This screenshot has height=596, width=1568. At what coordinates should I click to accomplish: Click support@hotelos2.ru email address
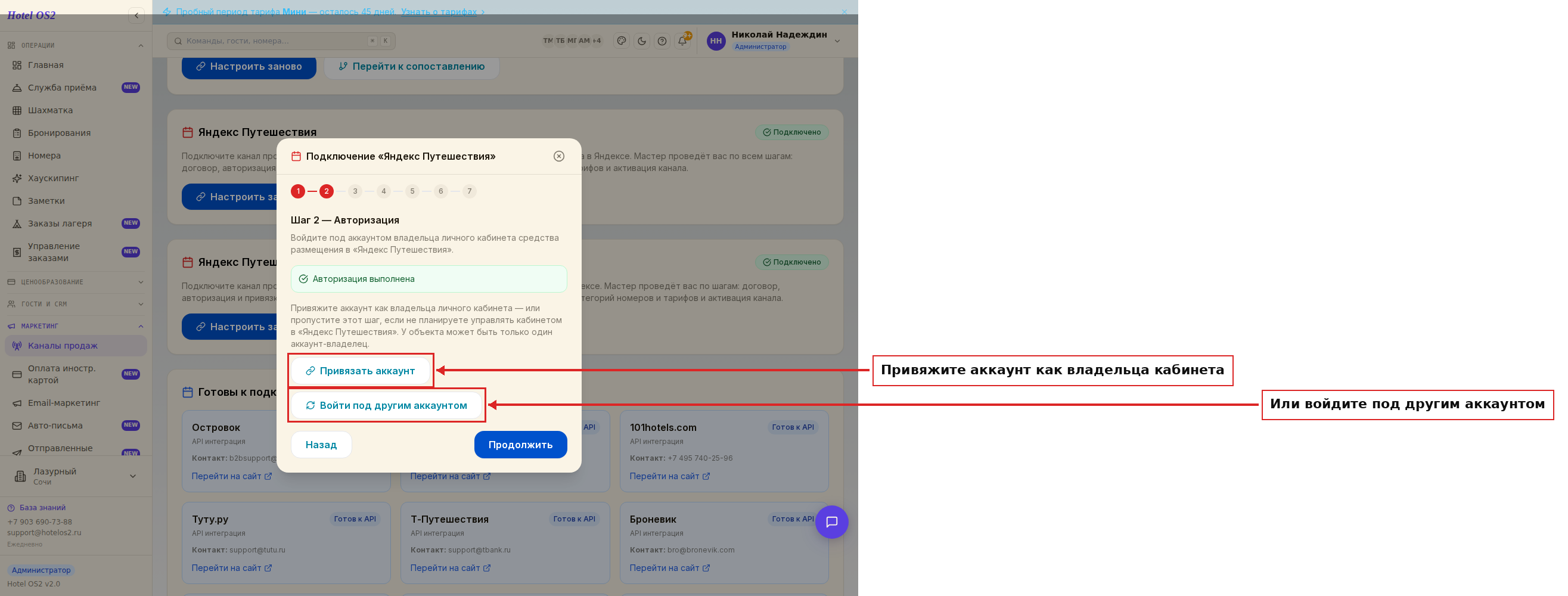coord(44,533)
